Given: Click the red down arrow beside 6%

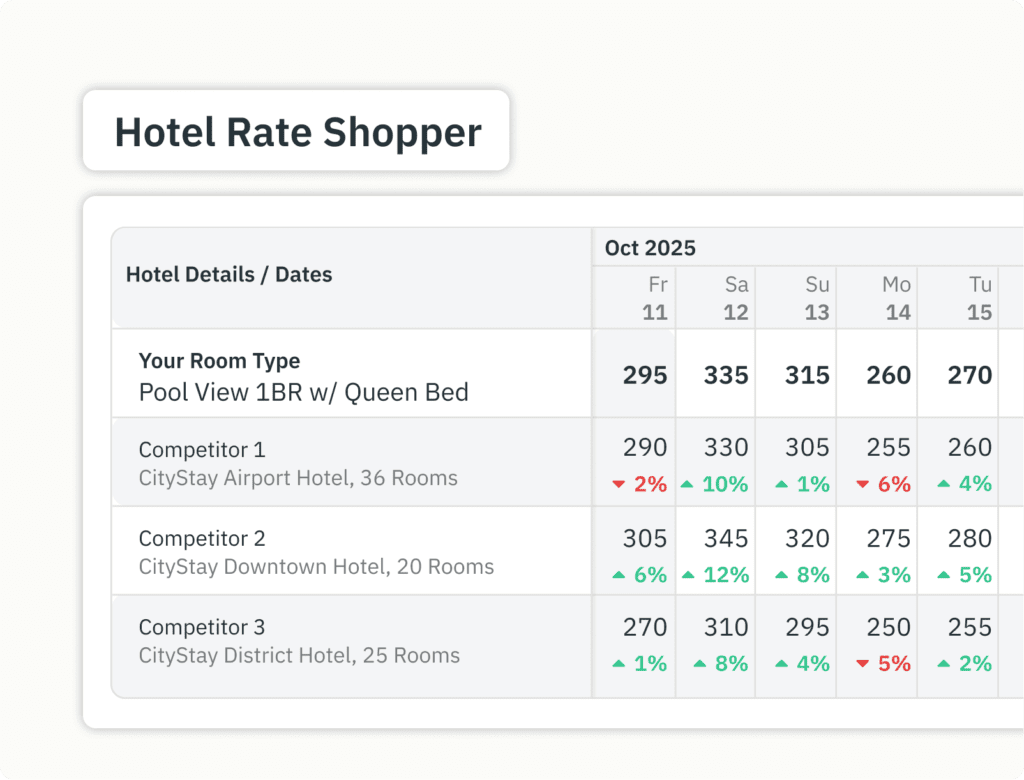Looking at the screenshot, I should pos(863,485).
